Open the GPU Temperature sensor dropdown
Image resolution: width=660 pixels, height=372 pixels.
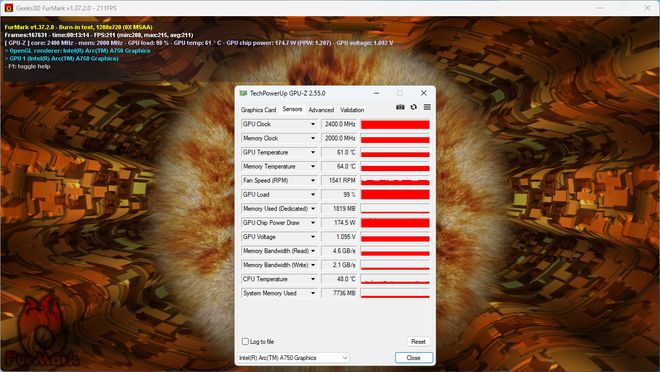[313, 152]
